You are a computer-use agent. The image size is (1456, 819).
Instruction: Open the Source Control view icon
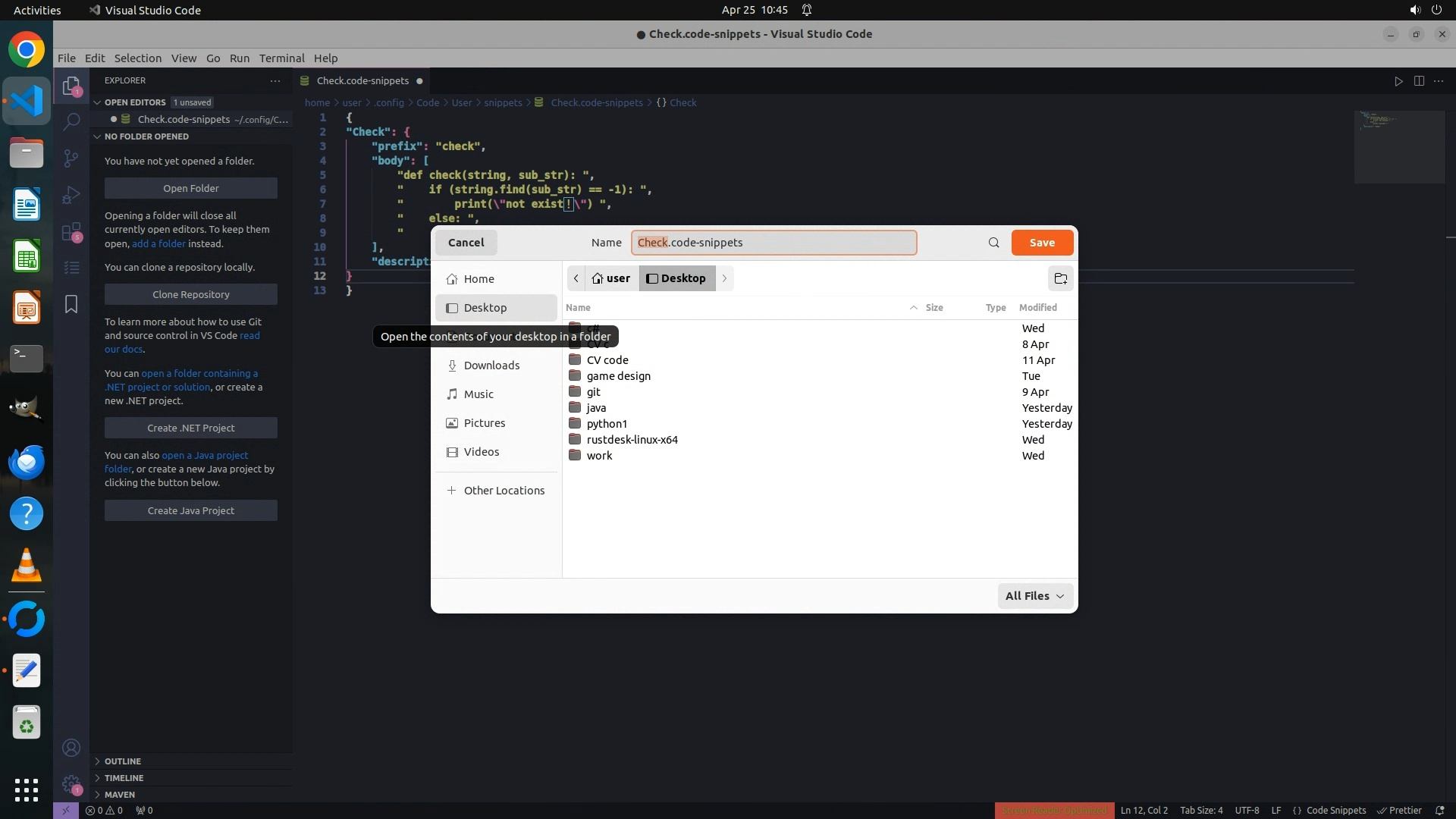pyautogui.click(x=71, y=158)
